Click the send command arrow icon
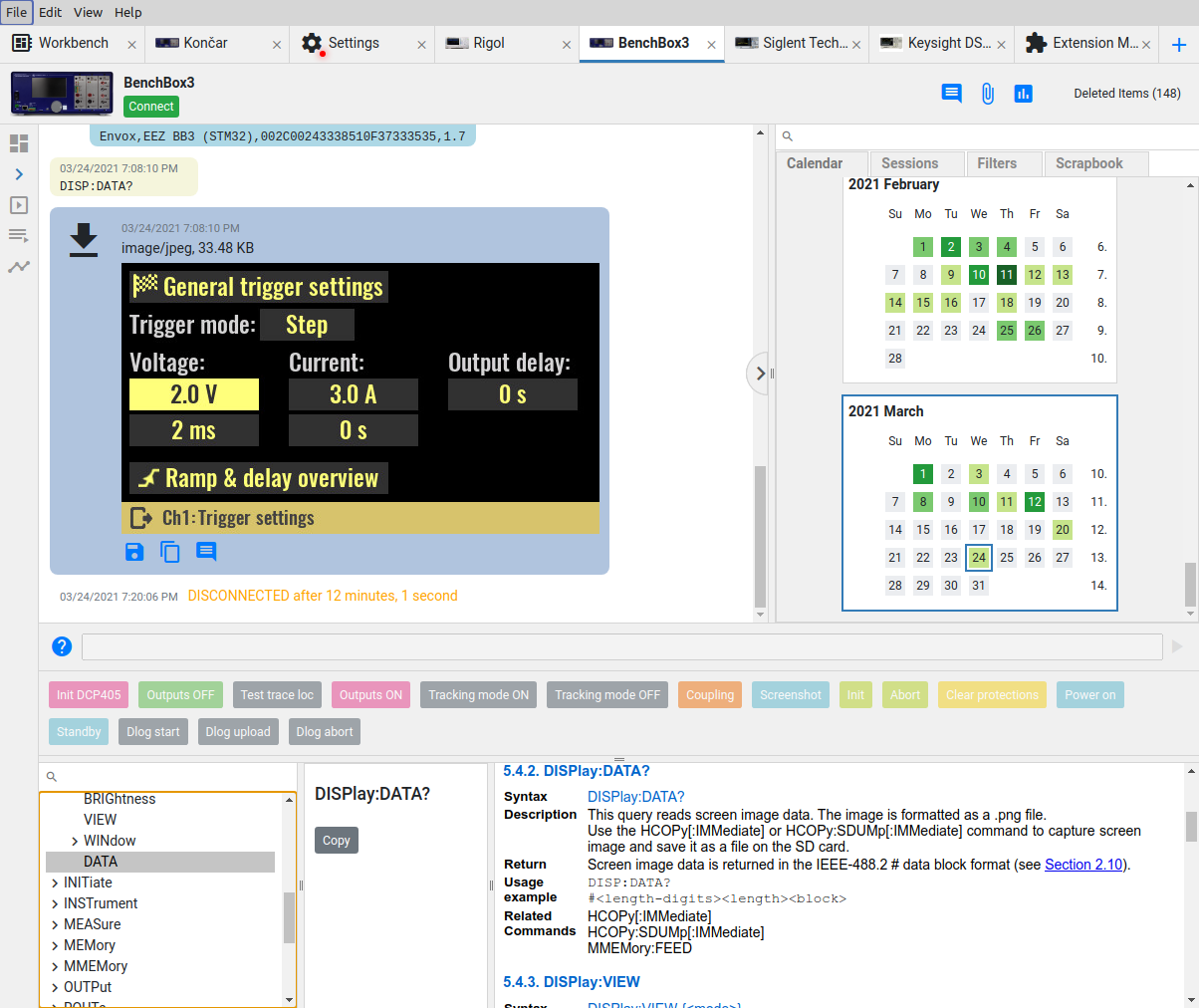The image size is (1199, 1008). click(1177, 646)
